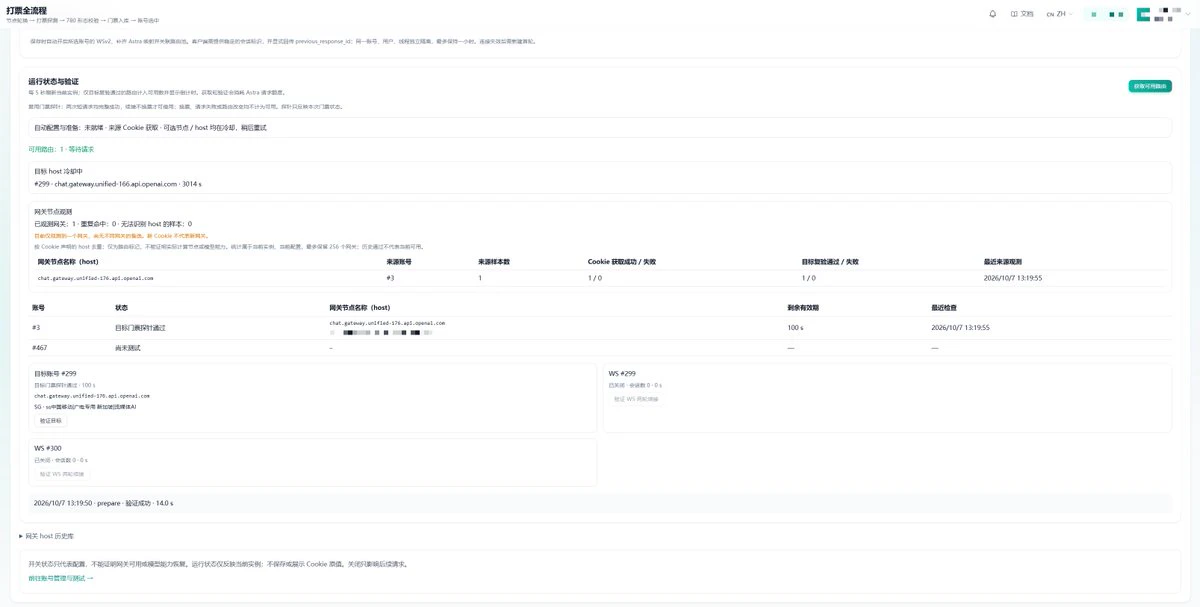Click the green 可用路由: 1 status text
This screenshot has width=1200, height=607.
[x=61, y=149]
